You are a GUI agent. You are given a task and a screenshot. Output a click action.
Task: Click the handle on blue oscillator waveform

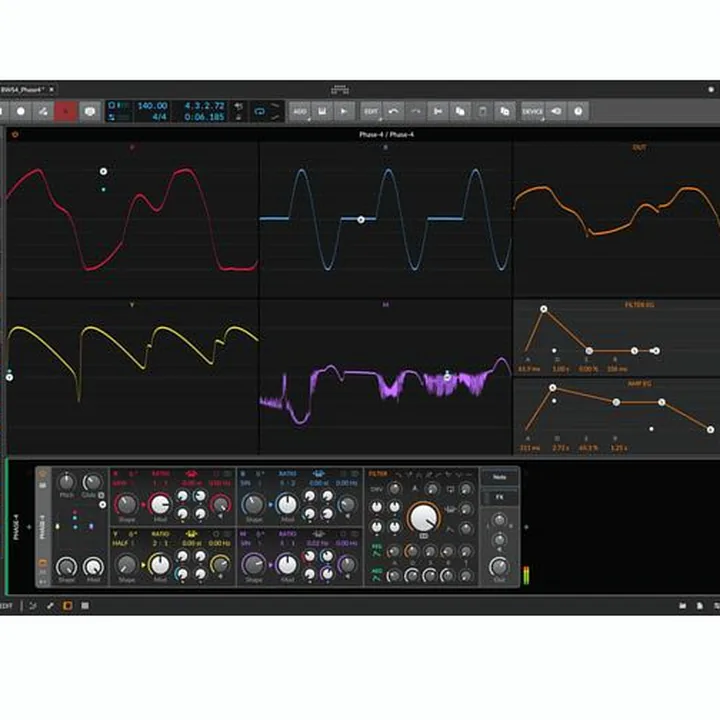point(361,220)
